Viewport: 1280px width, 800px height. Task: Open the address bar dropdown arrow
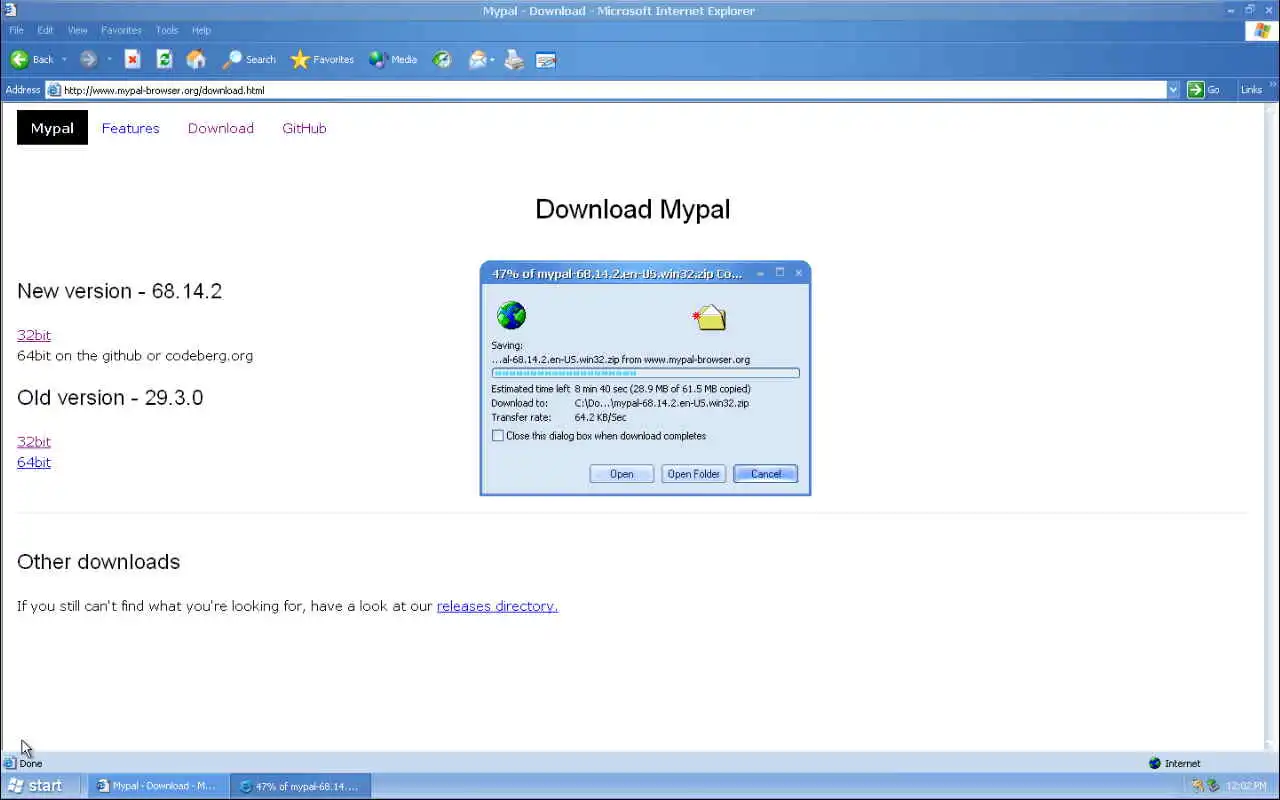point(1173,90)
